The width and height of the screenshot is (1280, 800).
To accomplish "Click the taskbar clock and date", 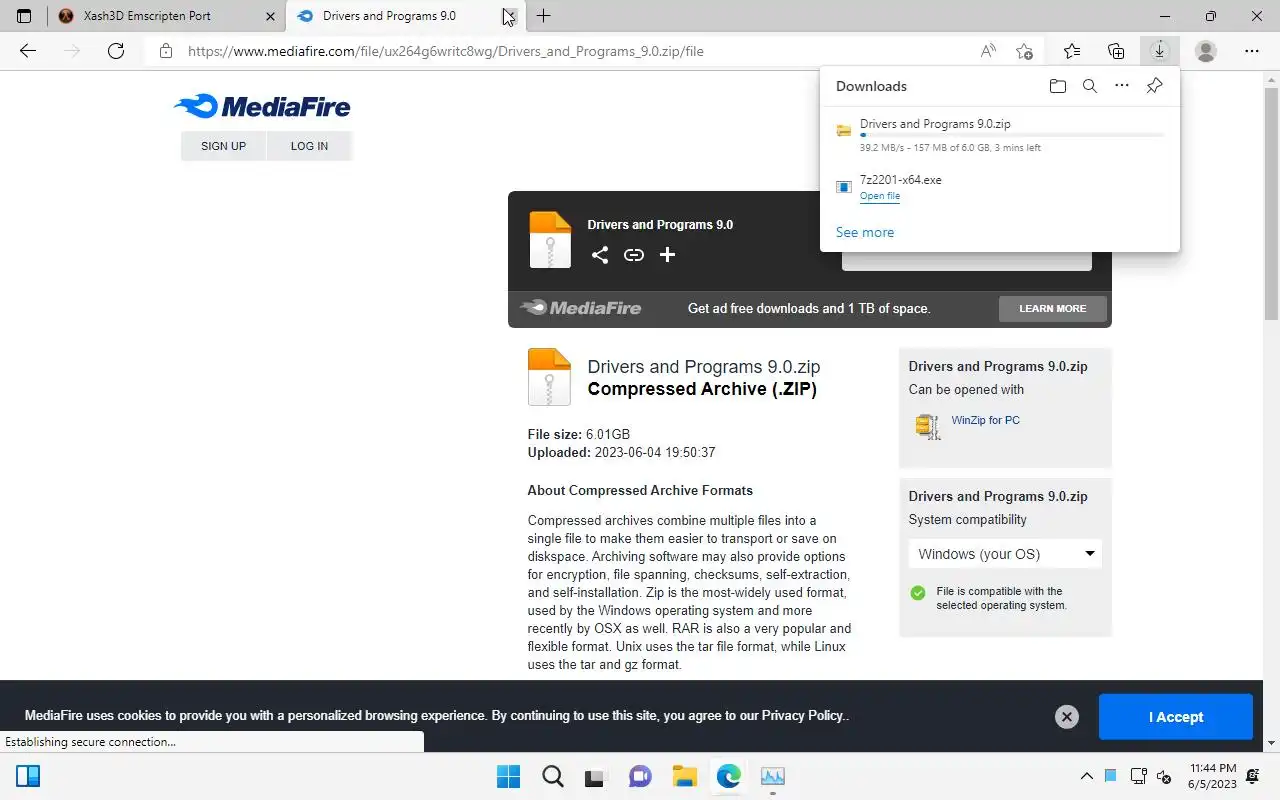I will tap(1213, 776).
